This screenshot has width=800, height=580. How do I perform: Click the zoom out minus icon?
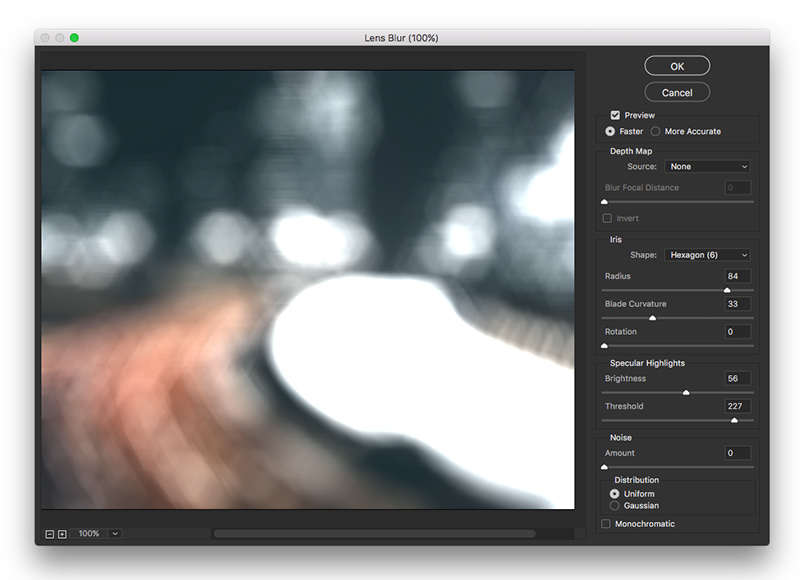(50, 534)
